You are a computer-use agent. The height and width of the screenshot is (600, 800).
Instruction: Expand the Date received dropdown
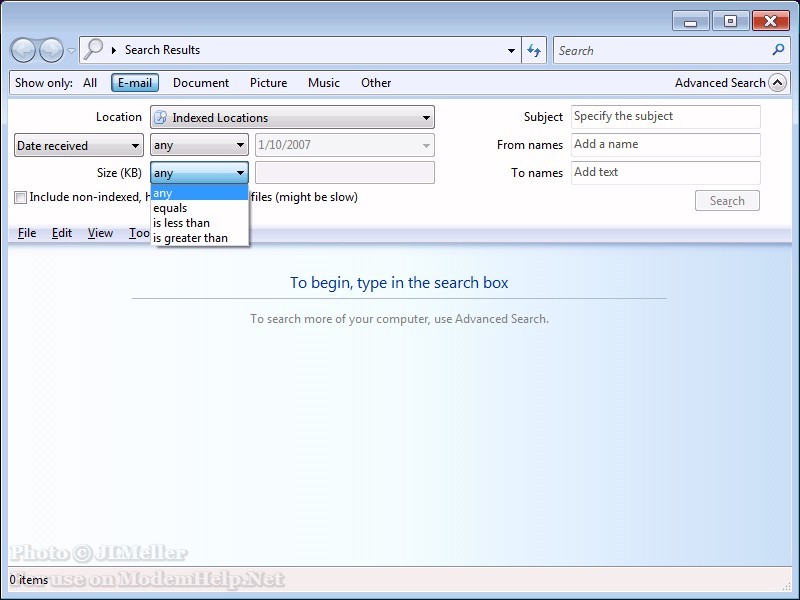tap(79, 146)
